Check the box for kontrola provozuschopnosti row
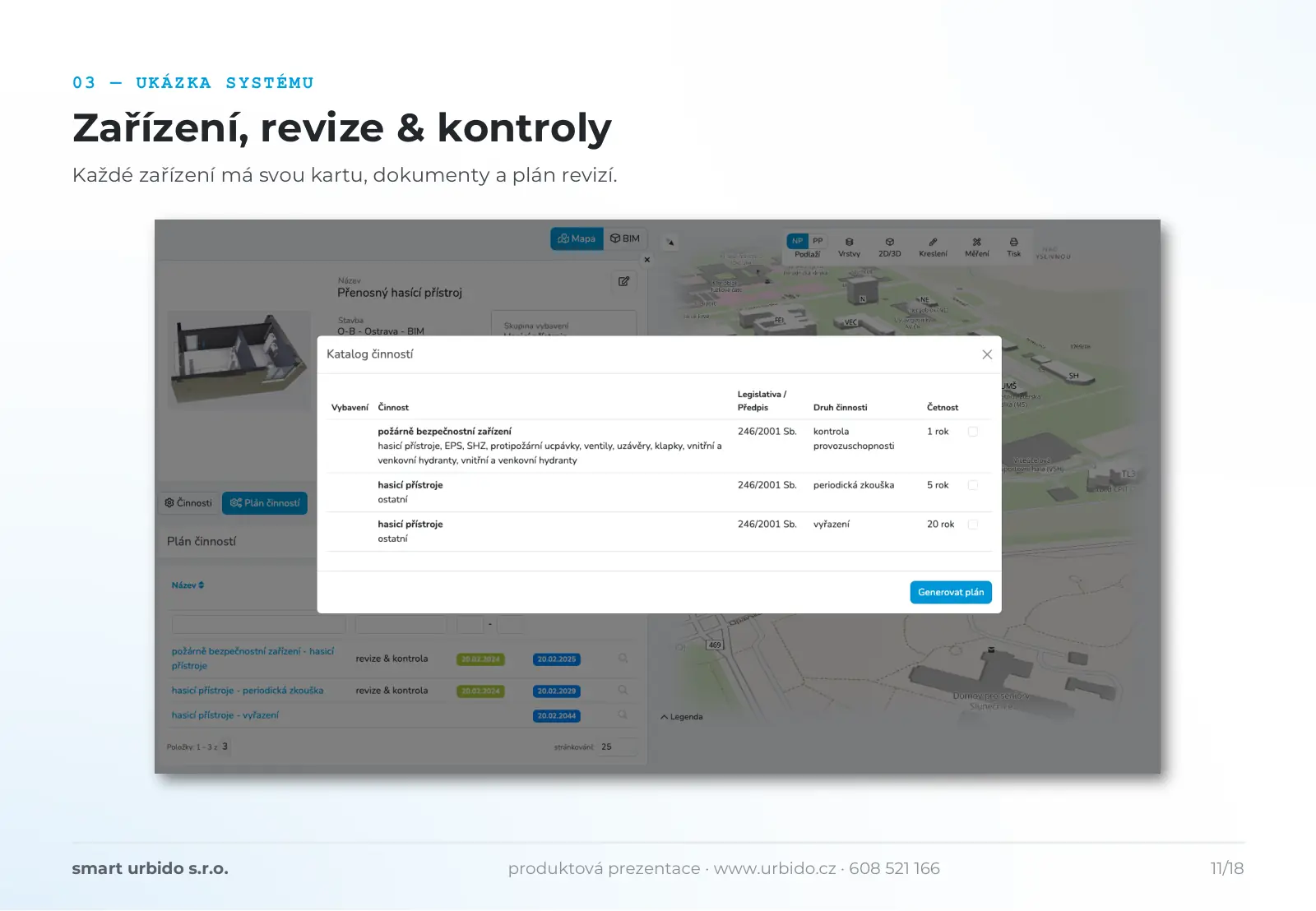The image size is (1316, 911). tap(973, 432)
